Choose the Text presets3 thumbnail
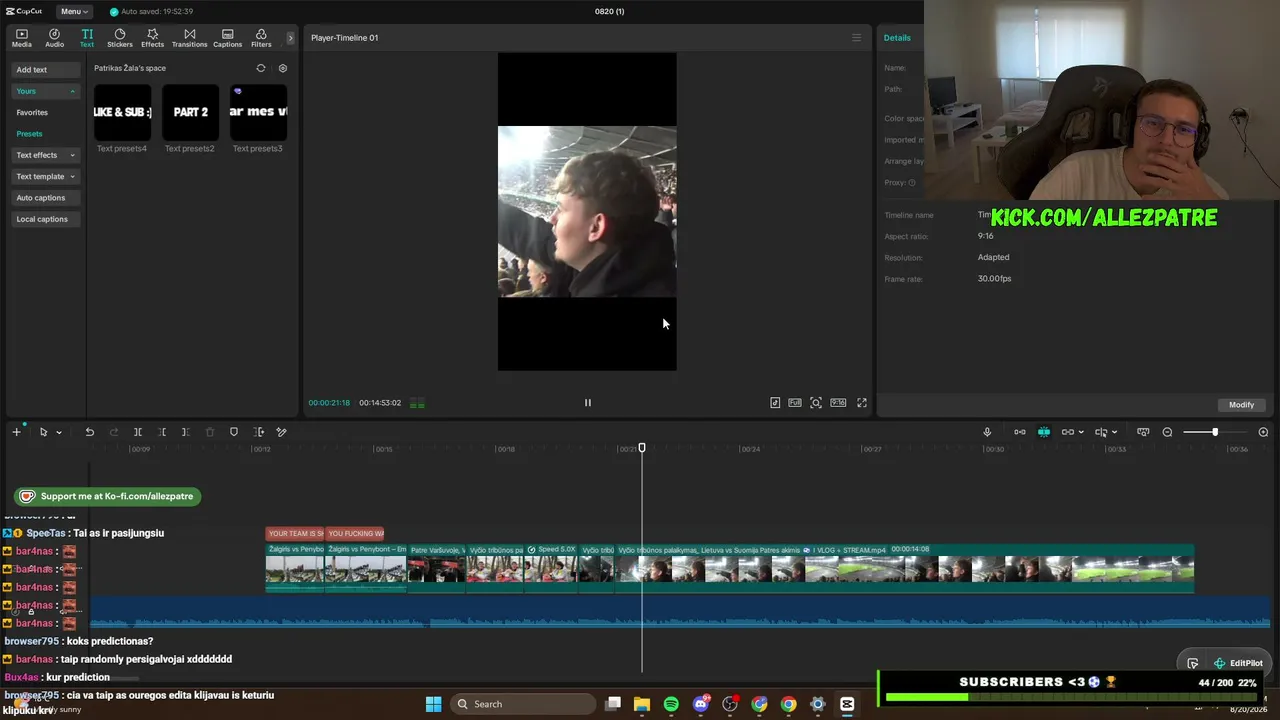Screen dimensions: 1280x720 [x=258, y=112]
